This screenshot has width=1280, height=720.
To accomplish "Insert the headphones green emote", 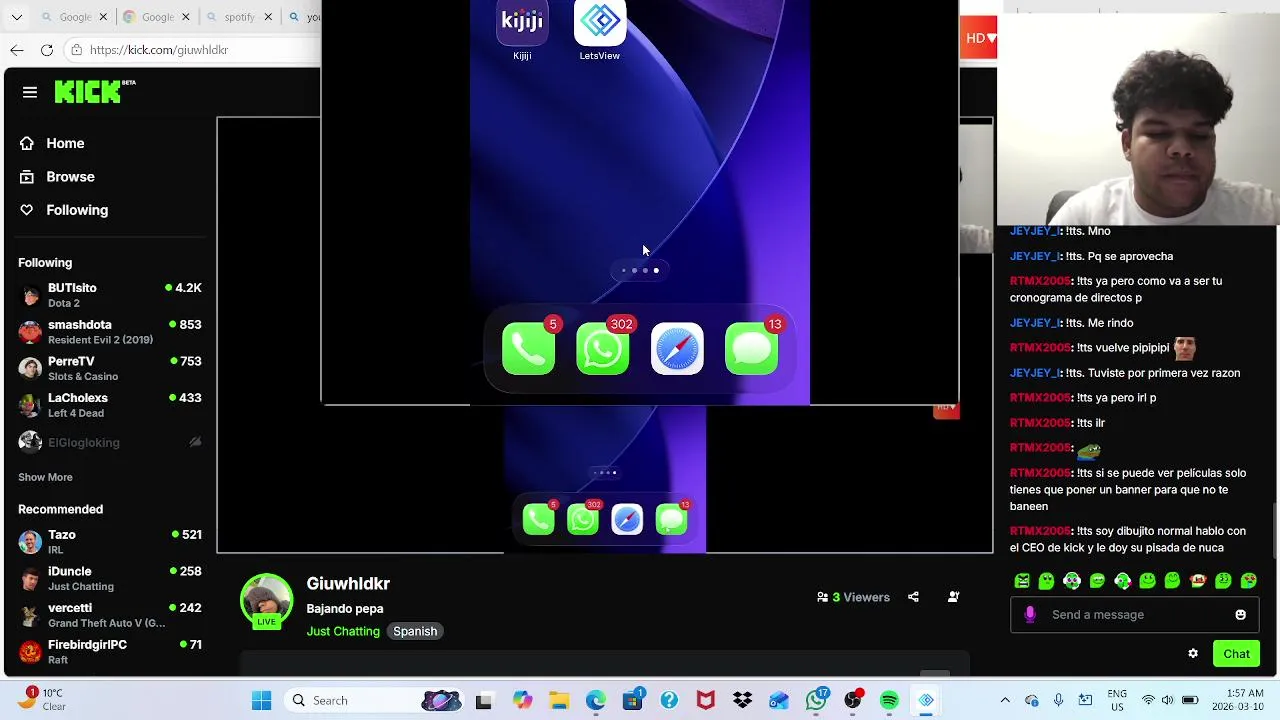I will [x=1072, y=581].
